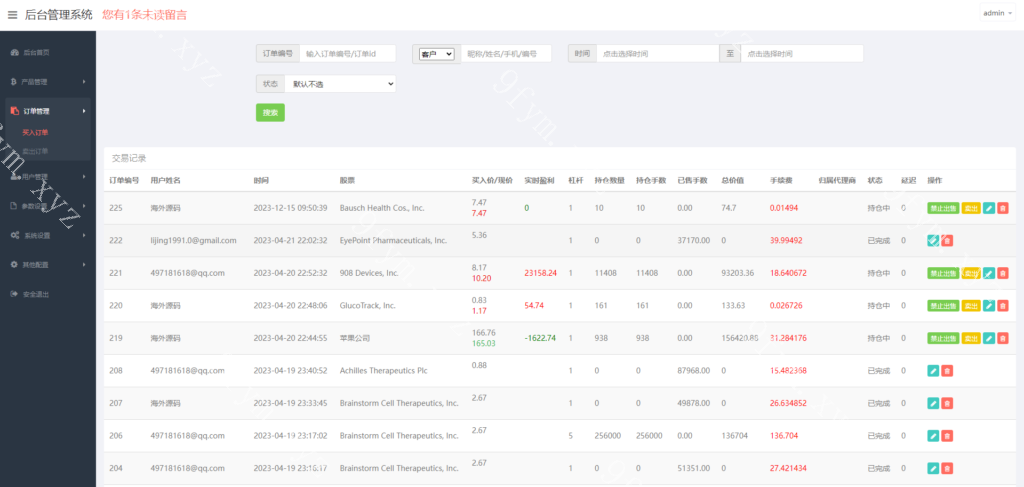Click the 23158.24 profit value
The width and height of the screenshot is (1024, 487).
541,273
